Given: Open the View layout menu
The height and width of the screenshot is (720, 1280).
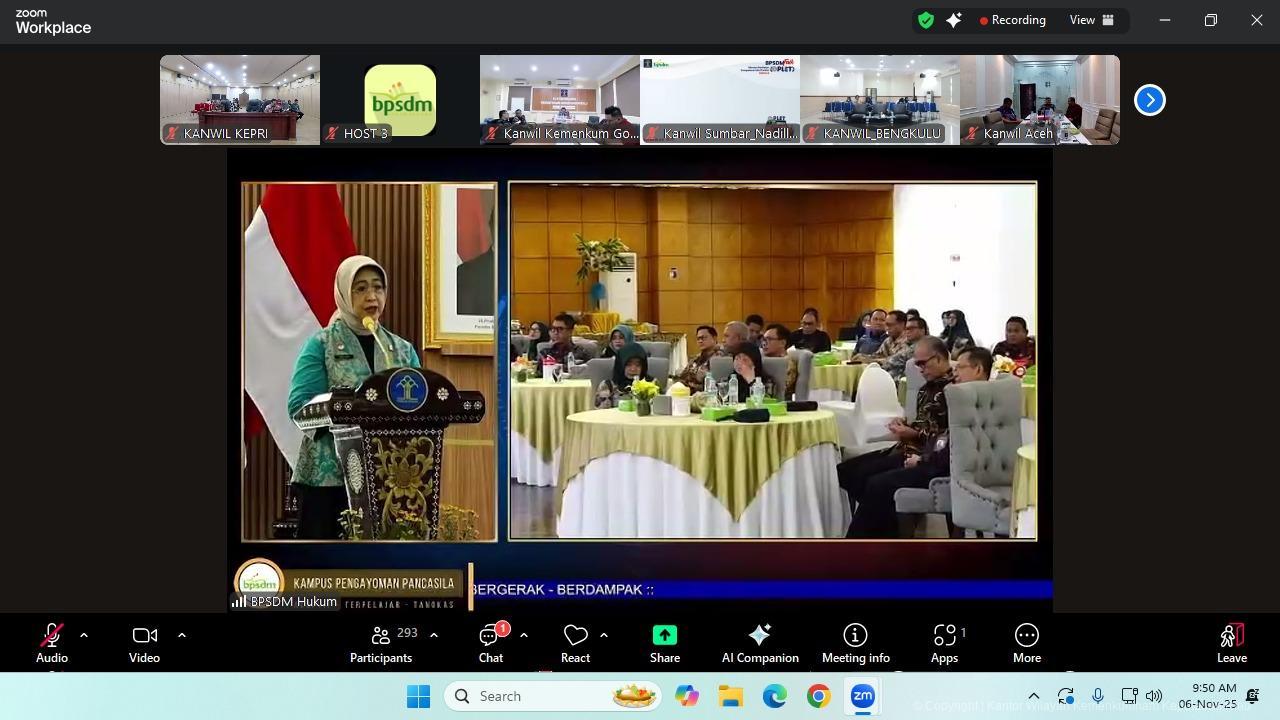Looking at the screenshot, I should [1091, 20].
